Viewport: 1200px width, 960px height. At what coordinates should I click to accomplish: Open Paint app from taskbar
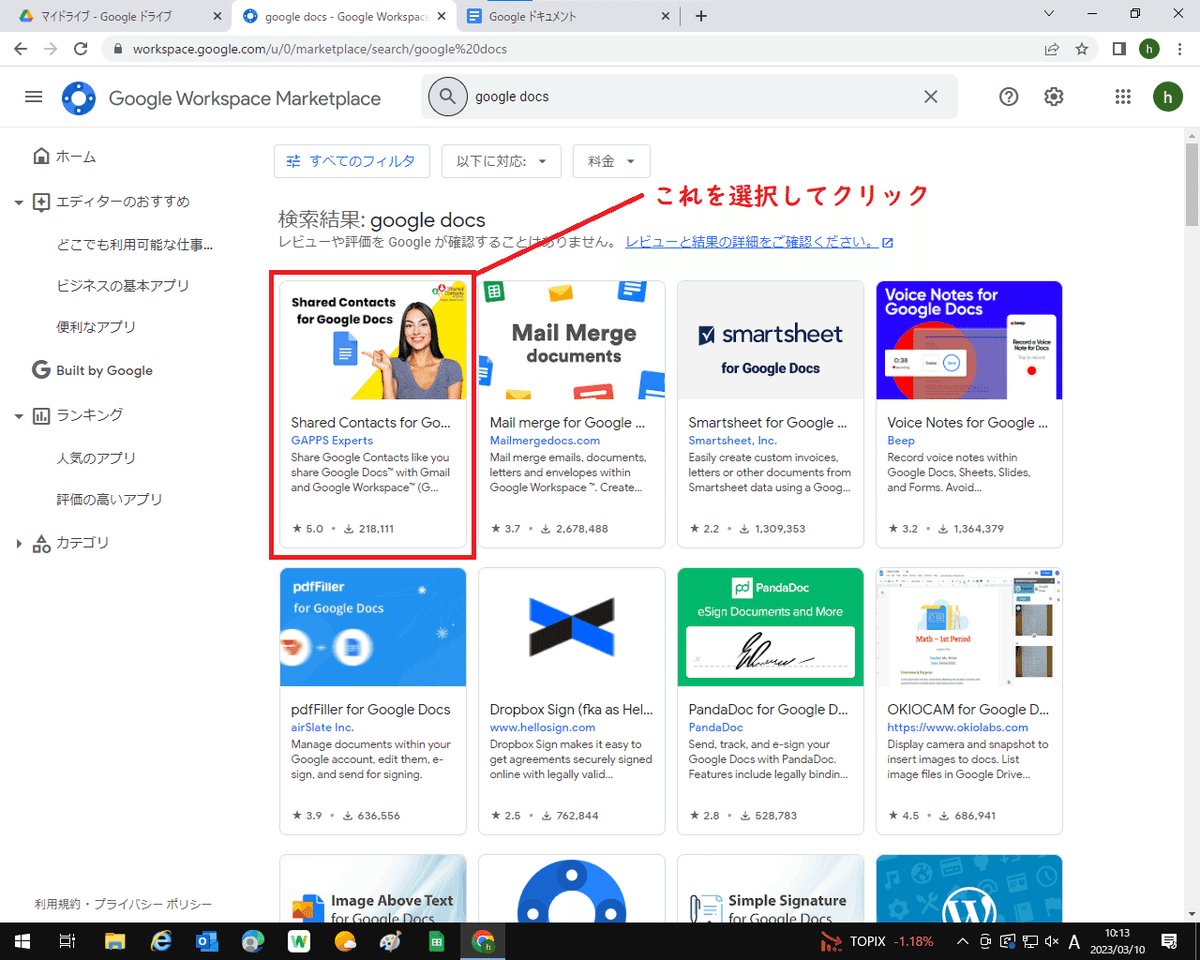click(x=391, y=941)
